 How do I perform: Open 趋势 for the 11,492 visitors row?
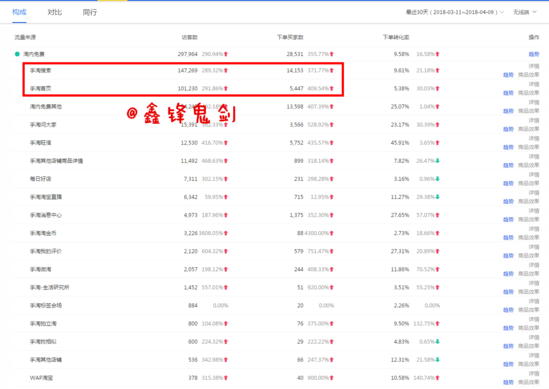tap(508, 165)
